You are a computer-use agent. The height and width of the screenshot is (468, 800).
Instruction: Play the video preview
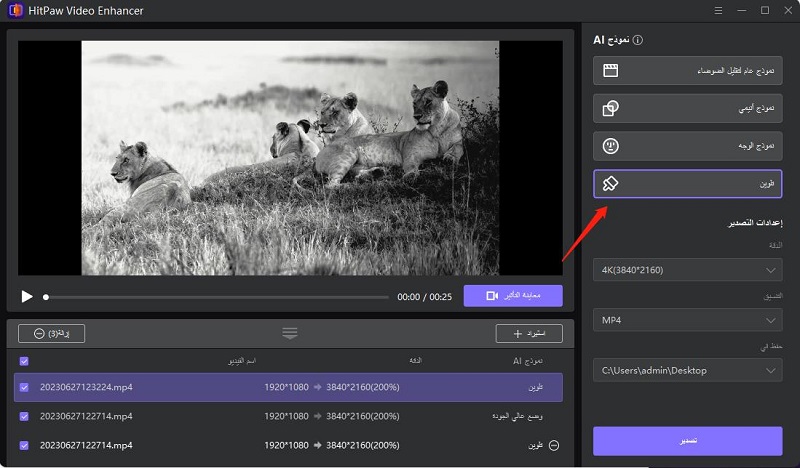[27, 297]
